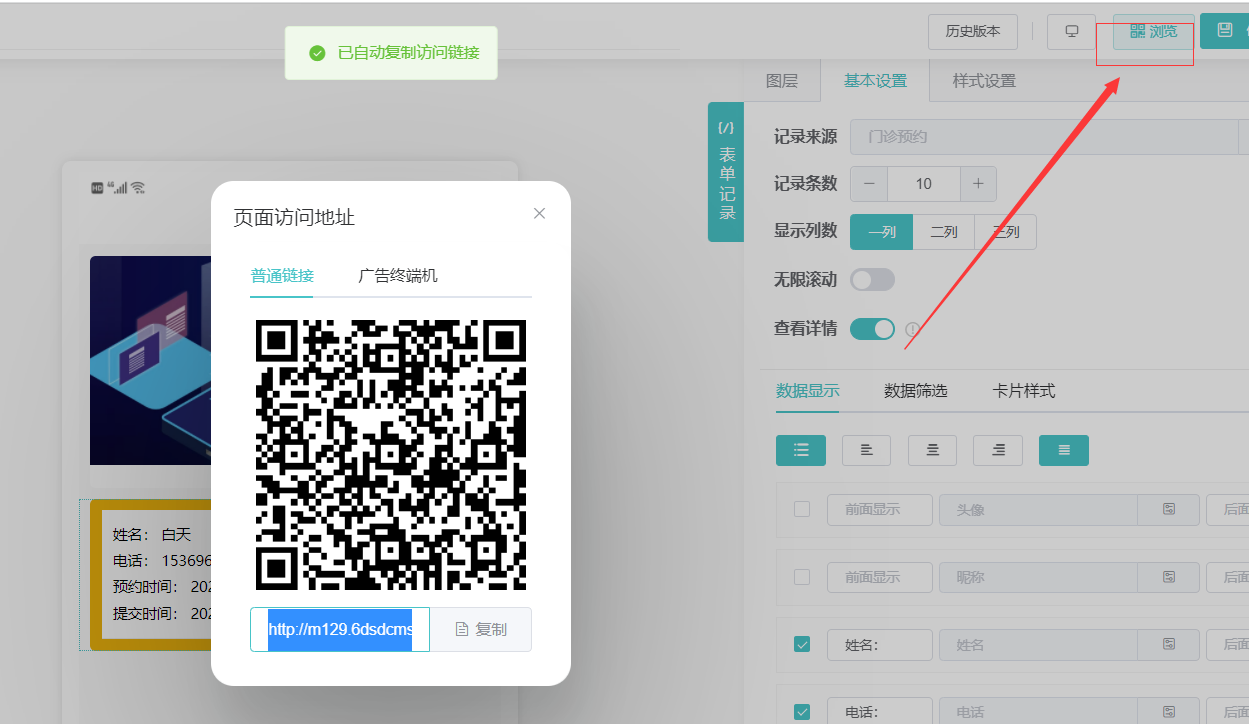Image resolution: width=1249 pixels, height=724 pixels.
Task: Choose the align right icon
Action: tap(998, 450)
